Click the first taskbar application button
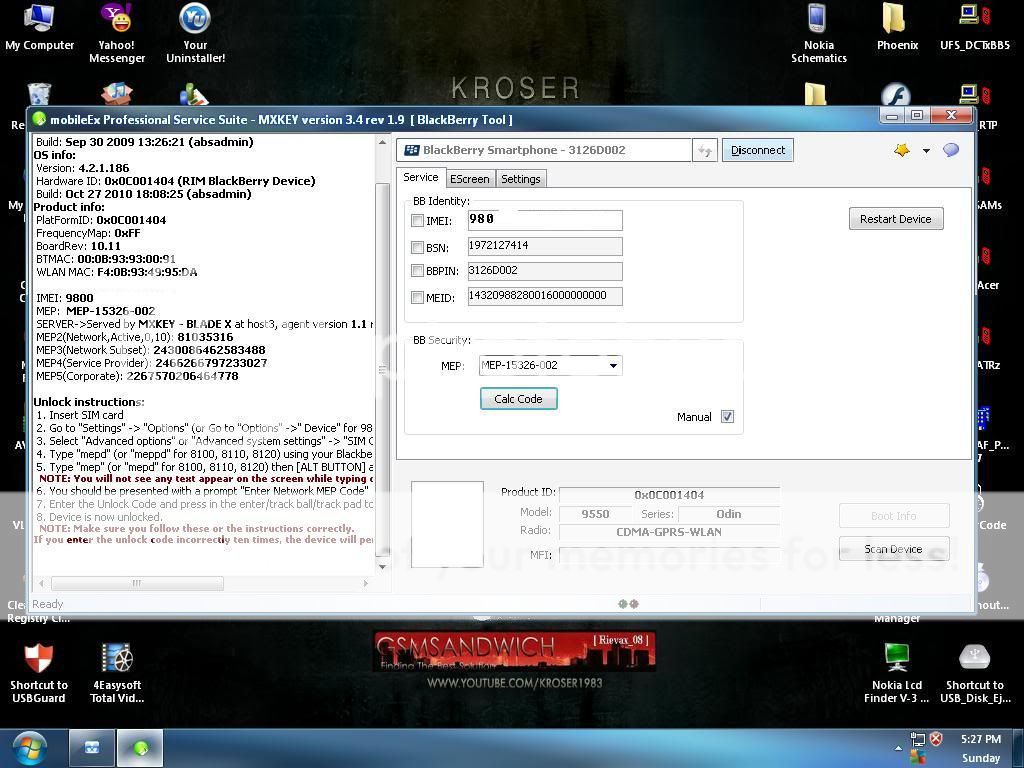The image size is (1024, 768). (92, 748)
